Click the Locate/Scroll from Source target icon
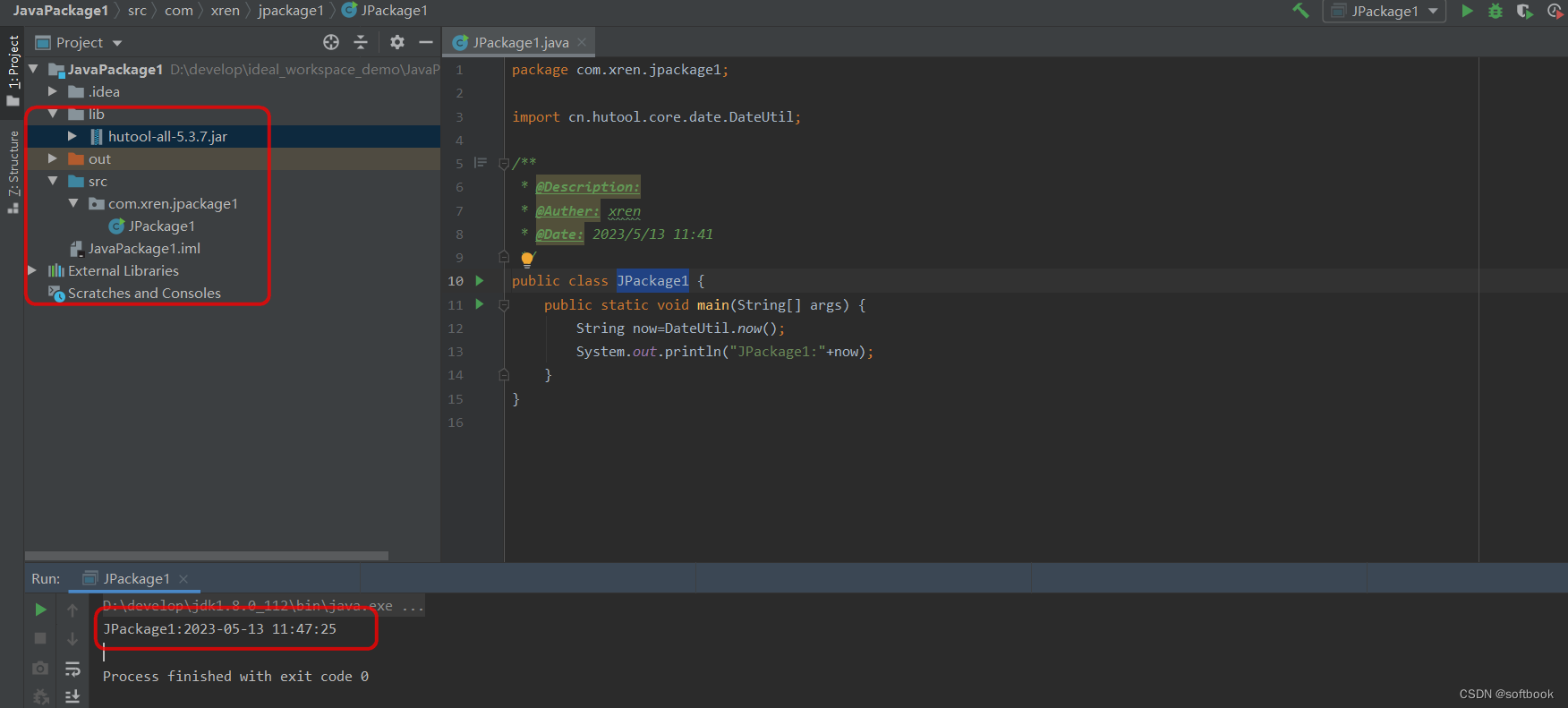This screenshot has width=1568, height=708. coord(331,42)
